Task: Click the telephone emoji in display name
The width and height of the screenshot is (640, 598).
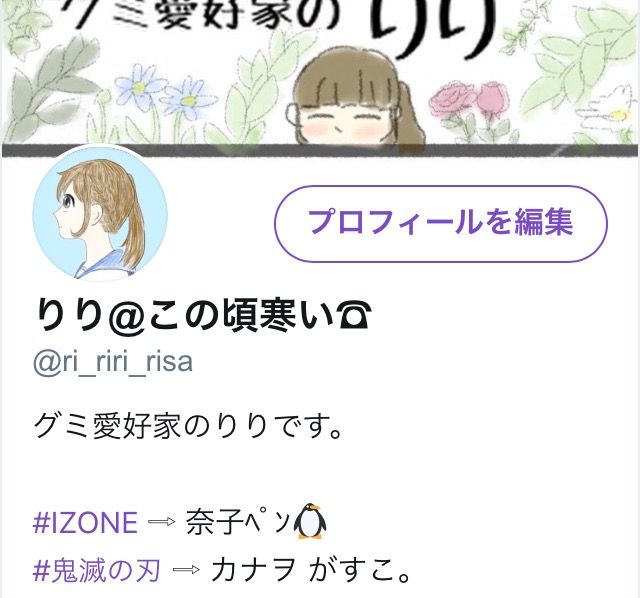Action: 356,315
